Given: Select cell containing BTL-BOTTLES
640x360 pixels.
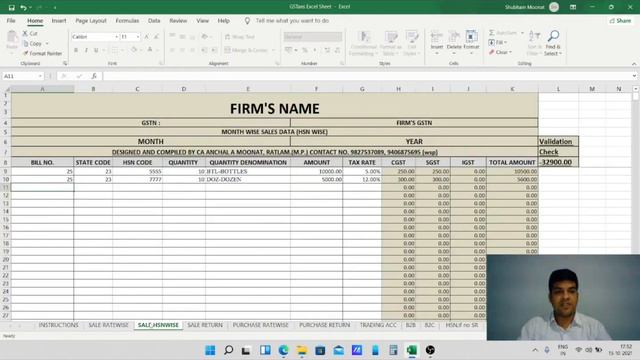Looking at the screenshot, I should [x=248, y=171].
